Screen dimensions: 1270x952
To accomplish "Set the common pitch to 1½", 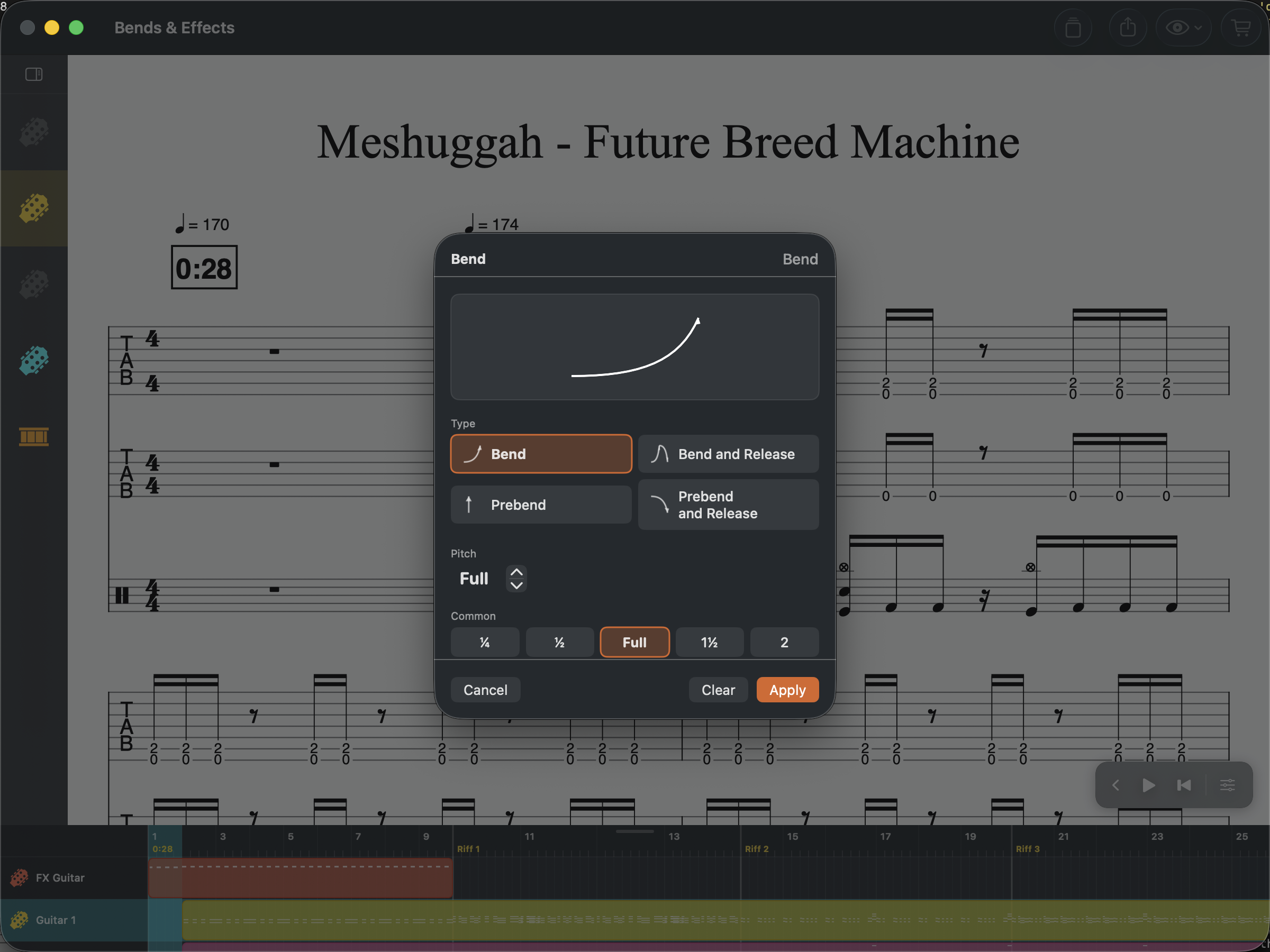I will [x=709, y=642].
